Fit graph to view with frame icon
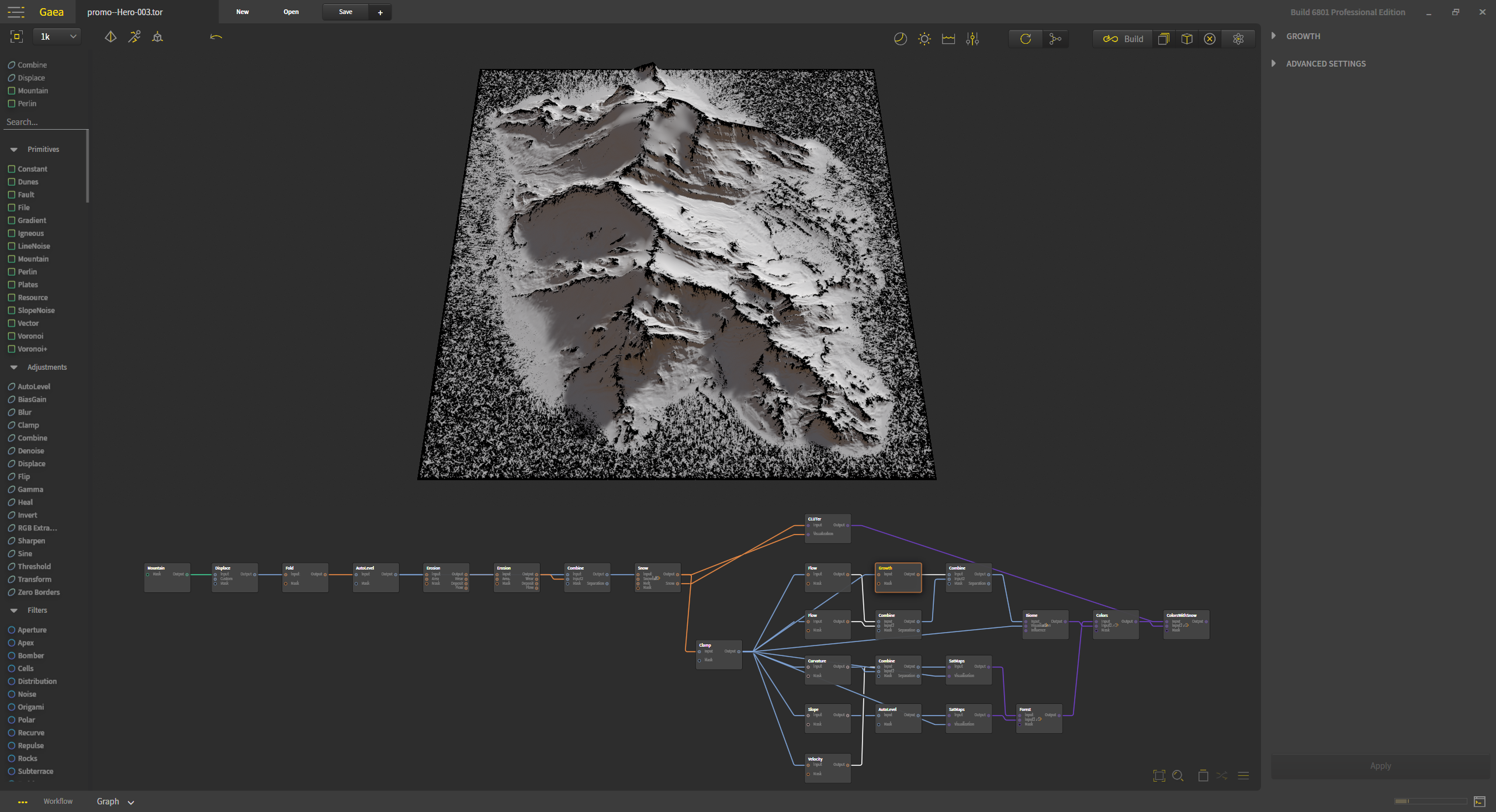The image size is (1496, 812). tap(1159, 775)
